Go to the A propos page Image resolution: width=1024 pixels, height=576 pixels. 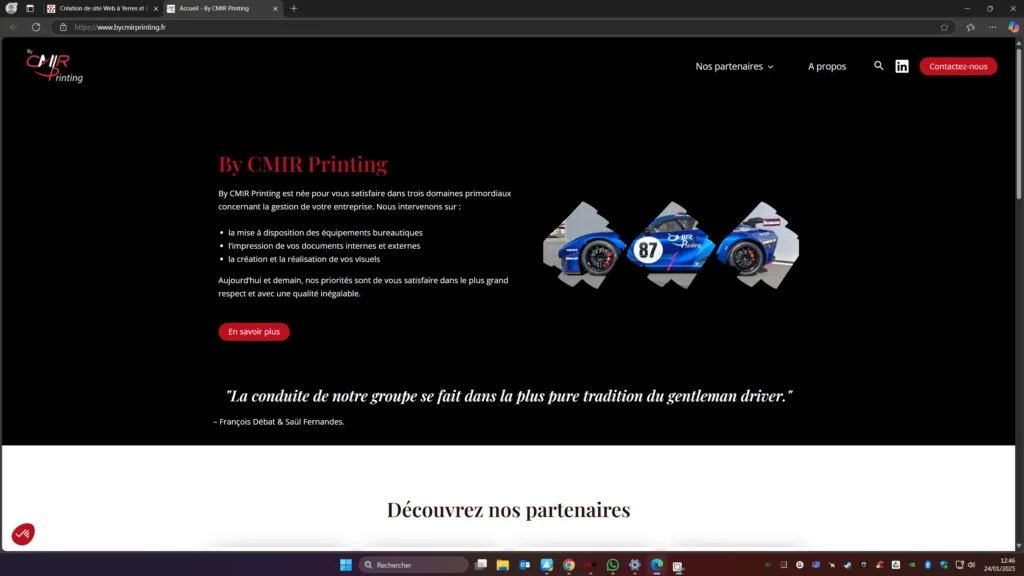827,67
